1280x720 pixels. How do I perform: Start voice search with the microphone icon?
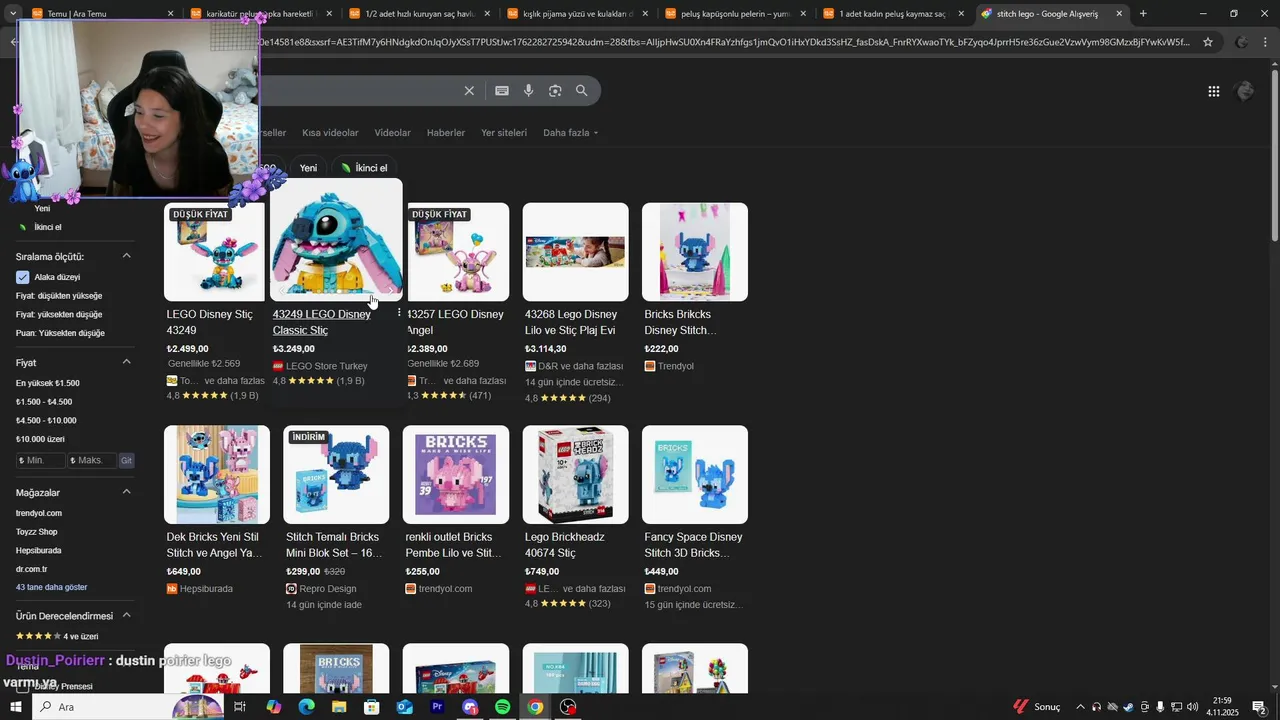(529, 91)
